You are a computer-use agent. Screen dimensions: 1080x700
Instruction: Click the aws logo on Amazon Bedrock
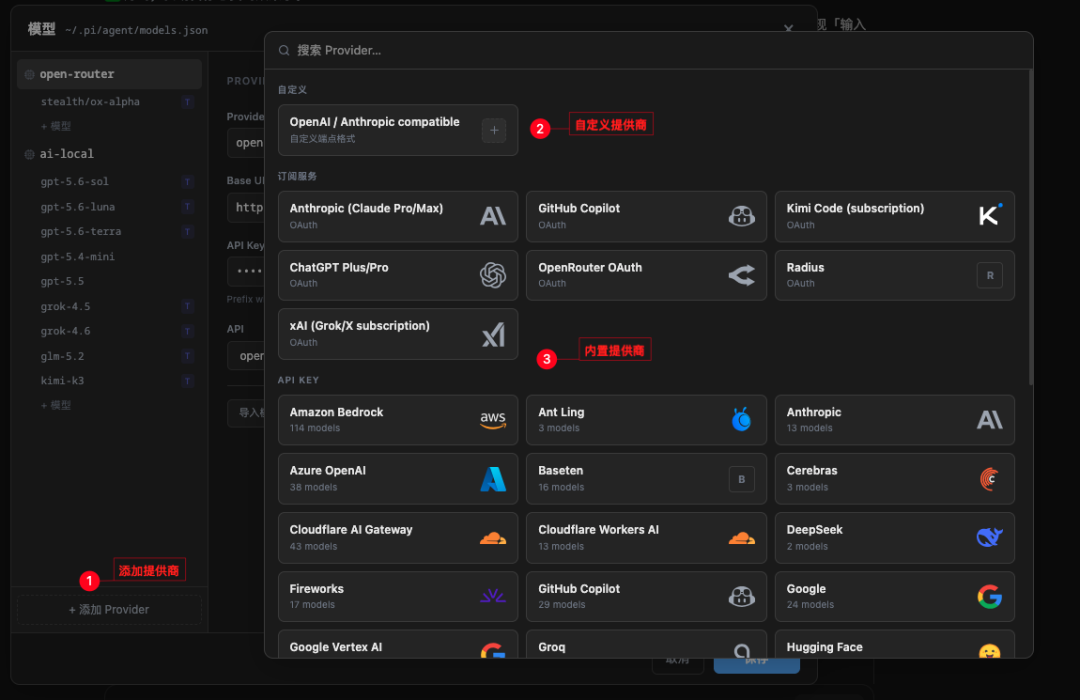point(493,420)
